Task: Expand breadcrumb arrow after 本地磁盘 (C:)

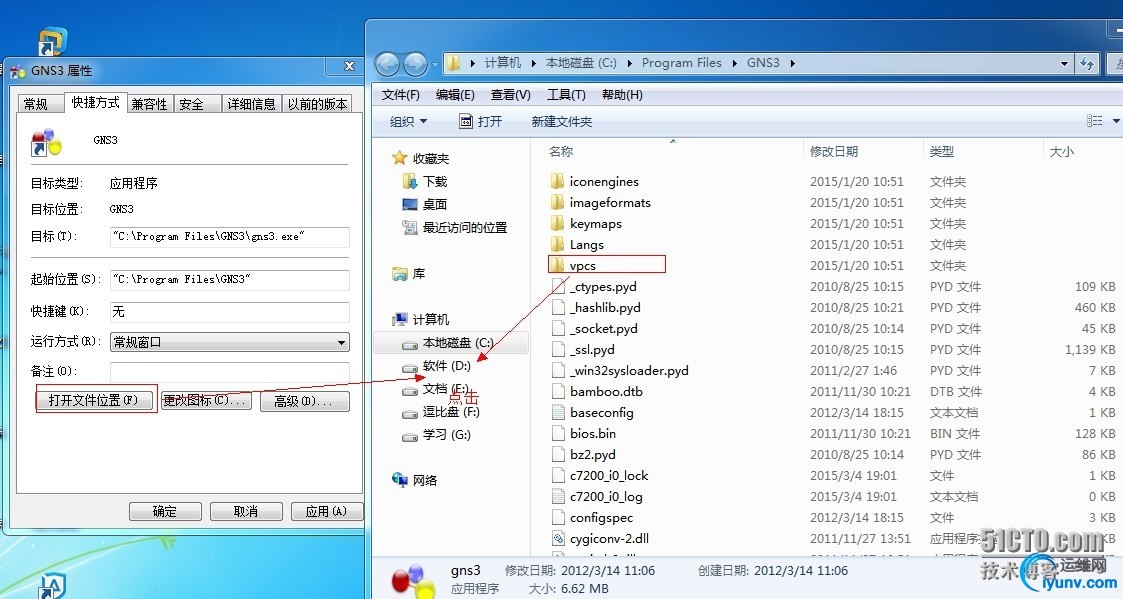Action: tap(630, 63)
